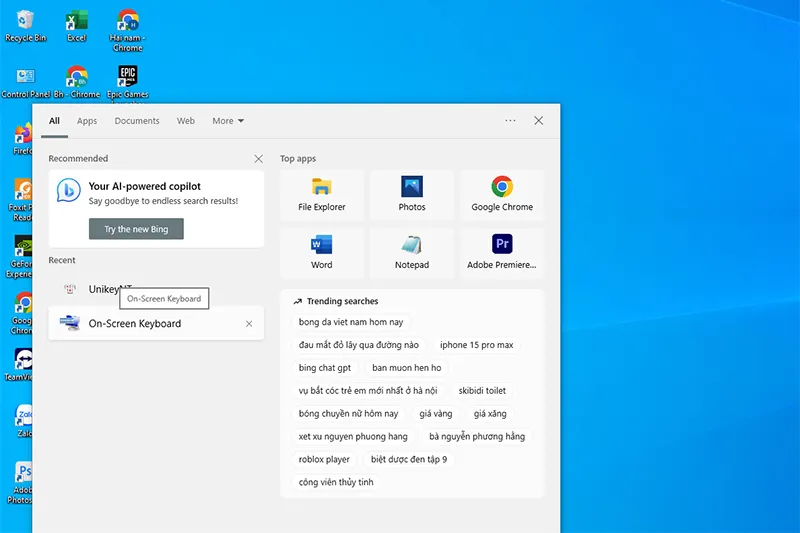This screenshot has width=800, height=533.
Task: Open the Bh - Chrome desktop shortcut
Action: click(77, 83)
